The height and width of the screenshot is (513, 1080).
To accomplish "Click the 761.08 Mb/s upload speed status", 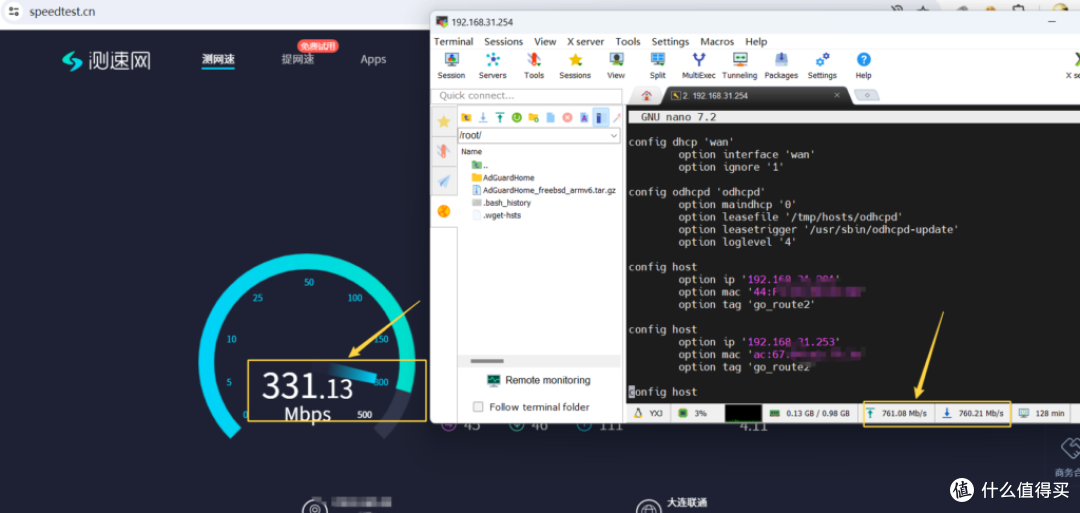I will [897, 413].
